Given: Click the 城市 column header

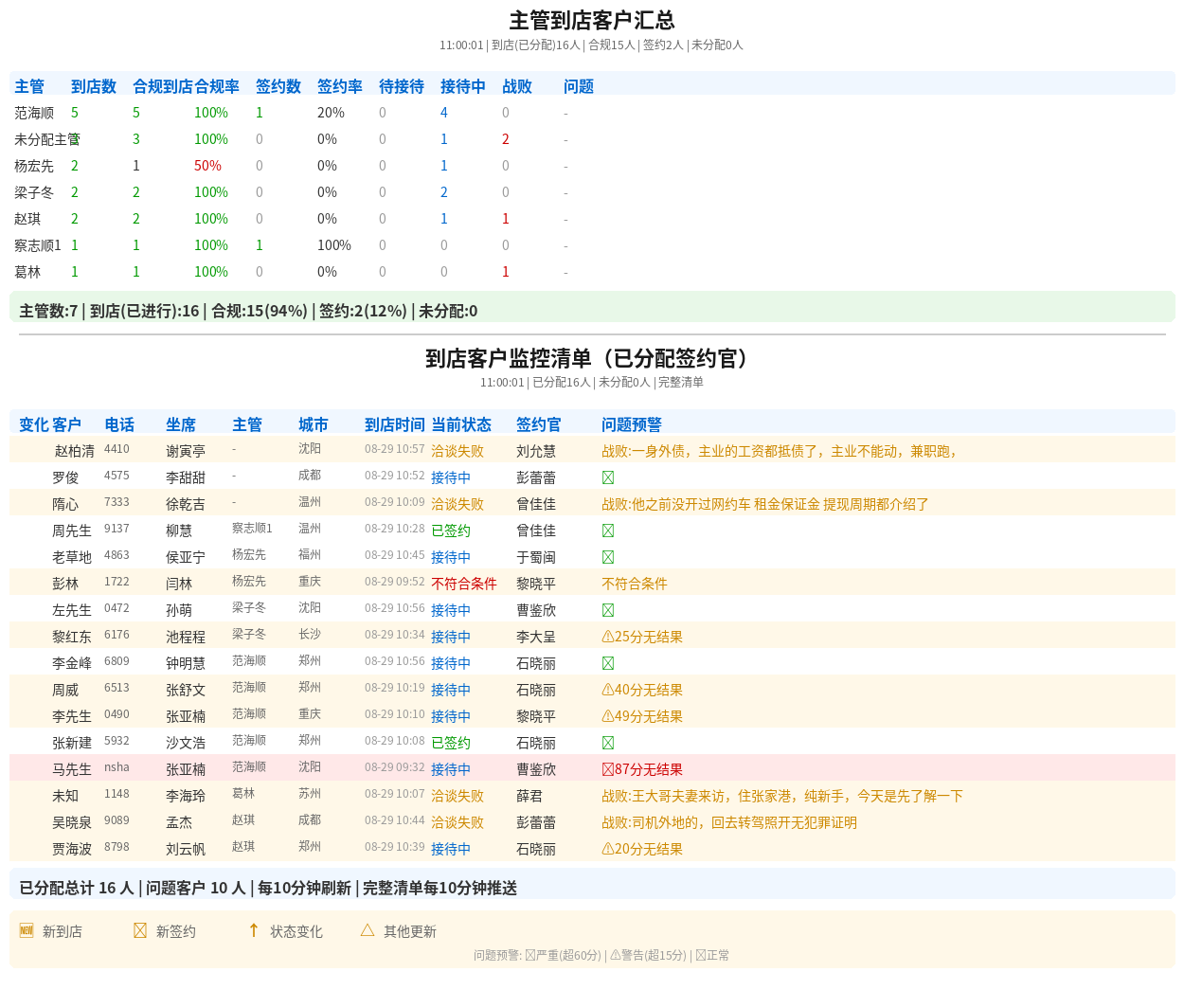Looking at the screenshot, I should click(x=314, y=424).
